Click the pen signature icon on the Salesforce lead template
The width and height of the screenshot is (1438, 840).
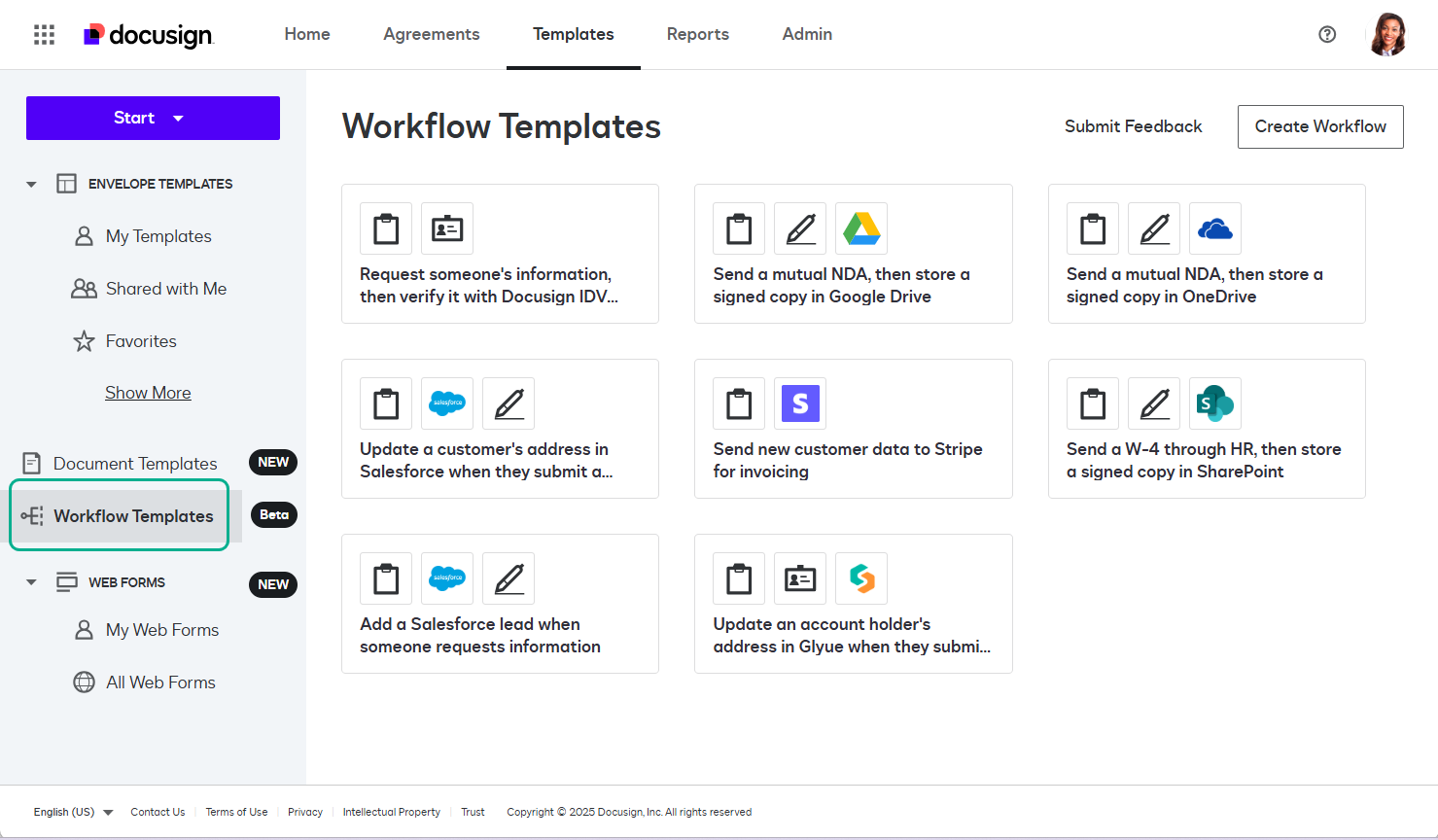tap(508, 578)
